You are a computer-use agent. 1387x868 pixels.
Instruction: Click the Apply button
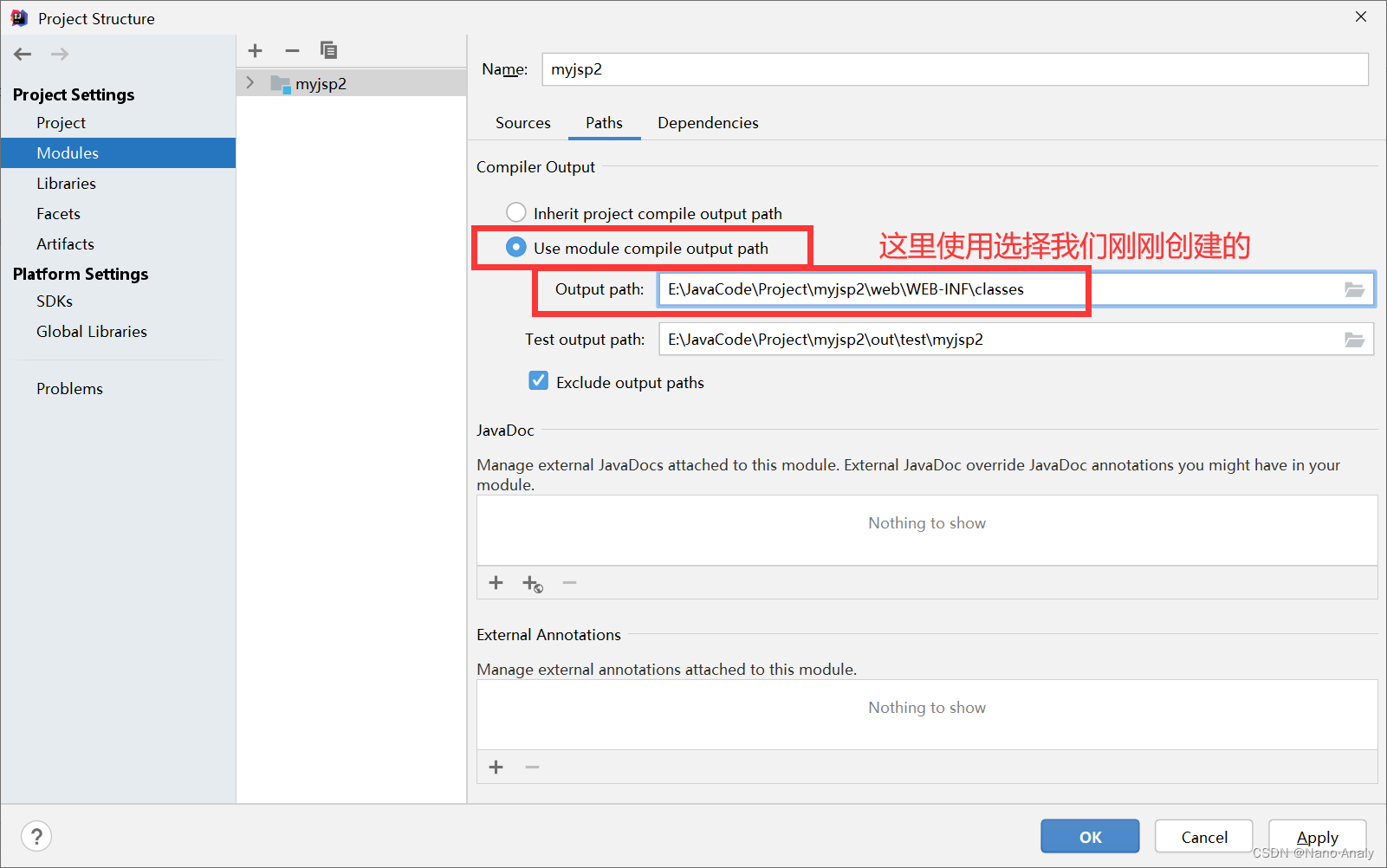point(1318,837)
